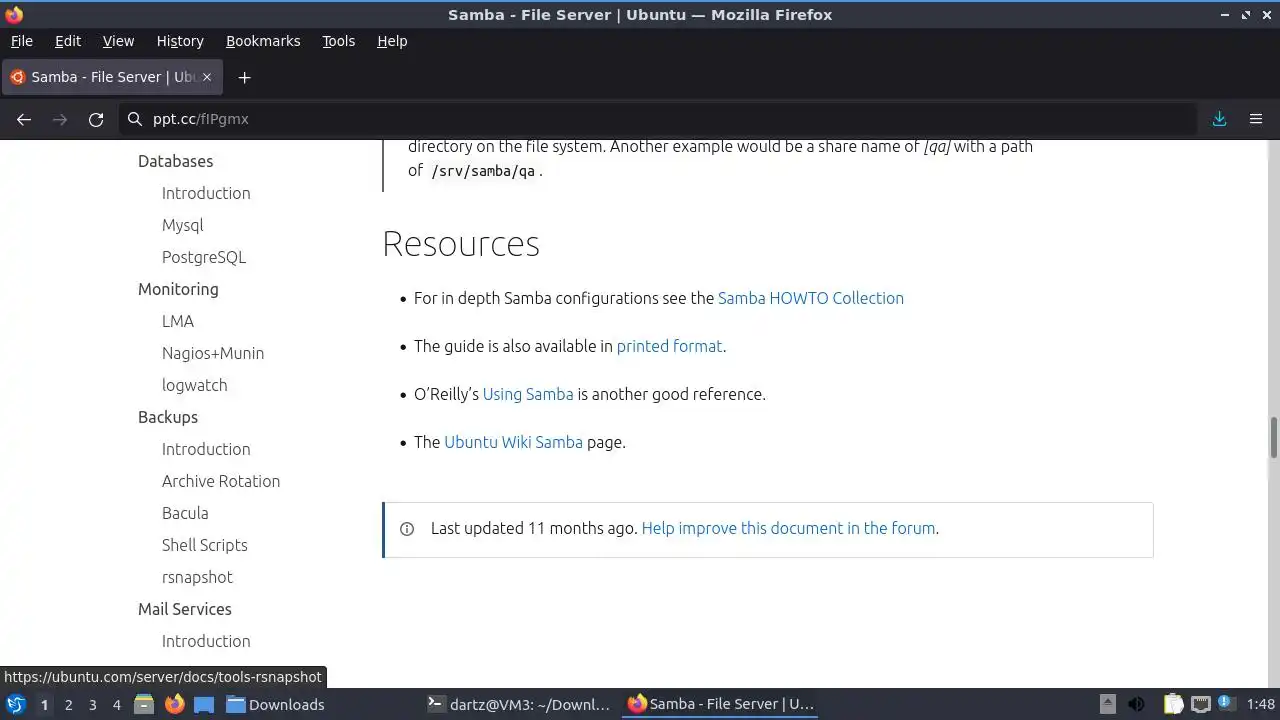Click the Samba - File Server taskbar entry
The width and height of the screenshot is (1280, 720).
(x=721, y=704)
